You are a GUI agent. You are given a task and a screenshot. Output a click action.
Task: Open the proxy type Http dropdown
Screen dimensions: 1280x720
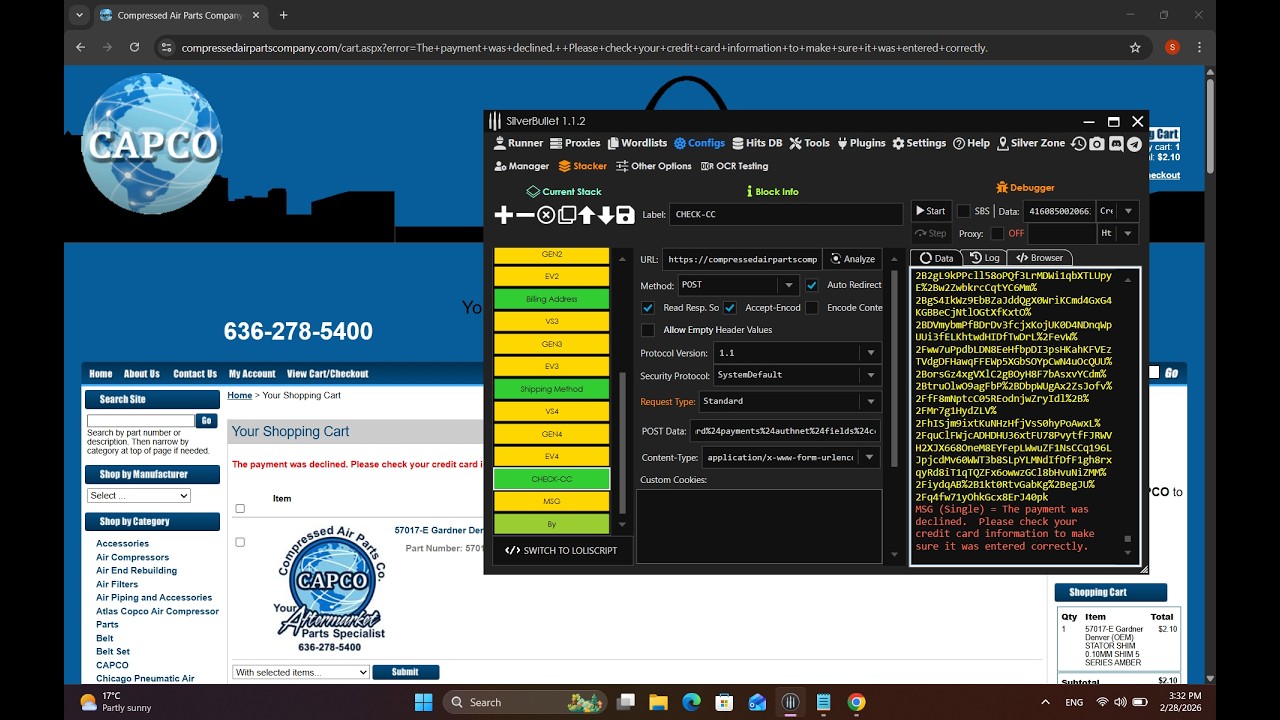click(x=1118, y=233)
